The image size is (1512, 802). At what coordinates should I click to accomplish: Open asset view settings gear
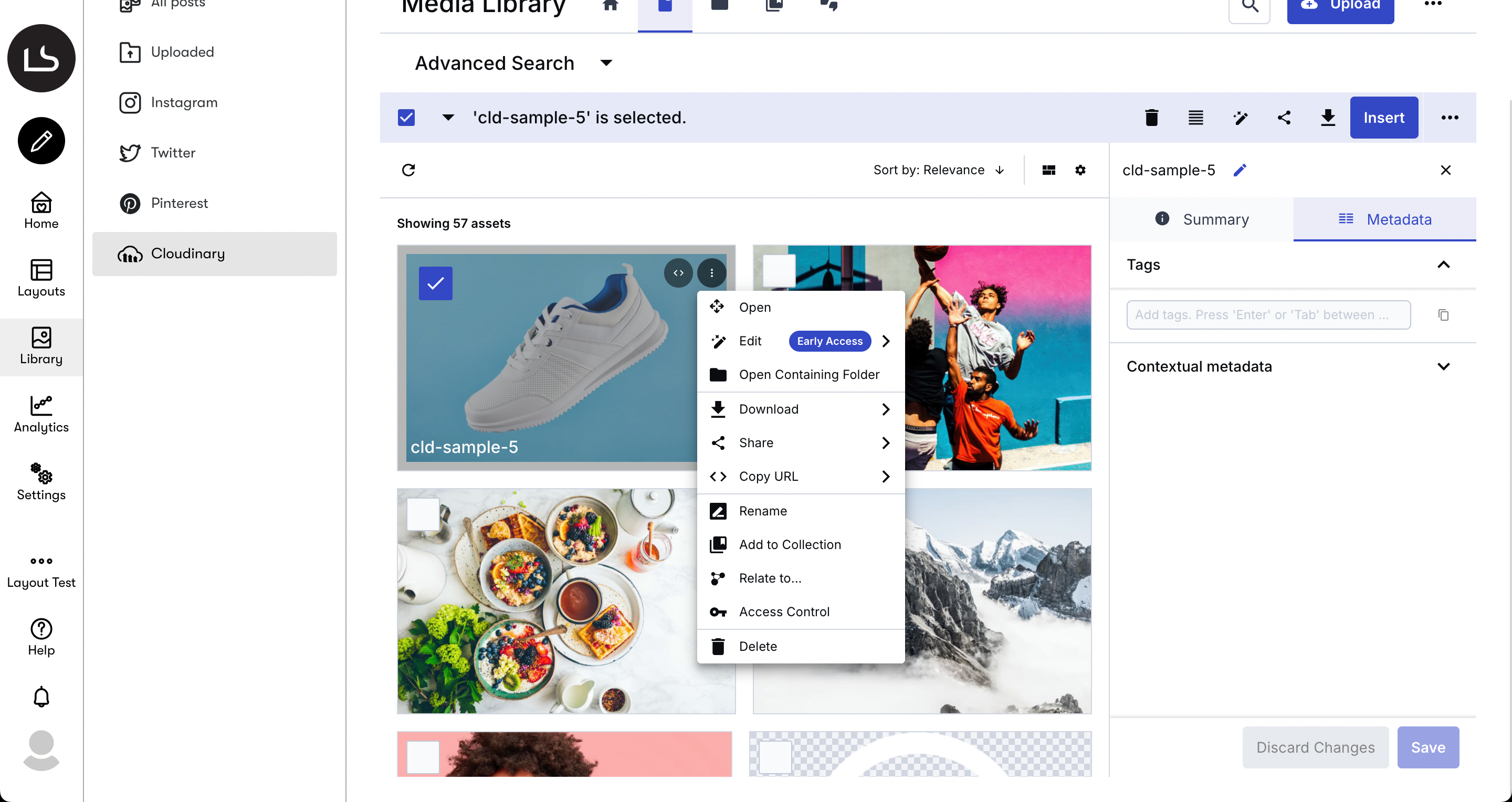[1080, 170]
